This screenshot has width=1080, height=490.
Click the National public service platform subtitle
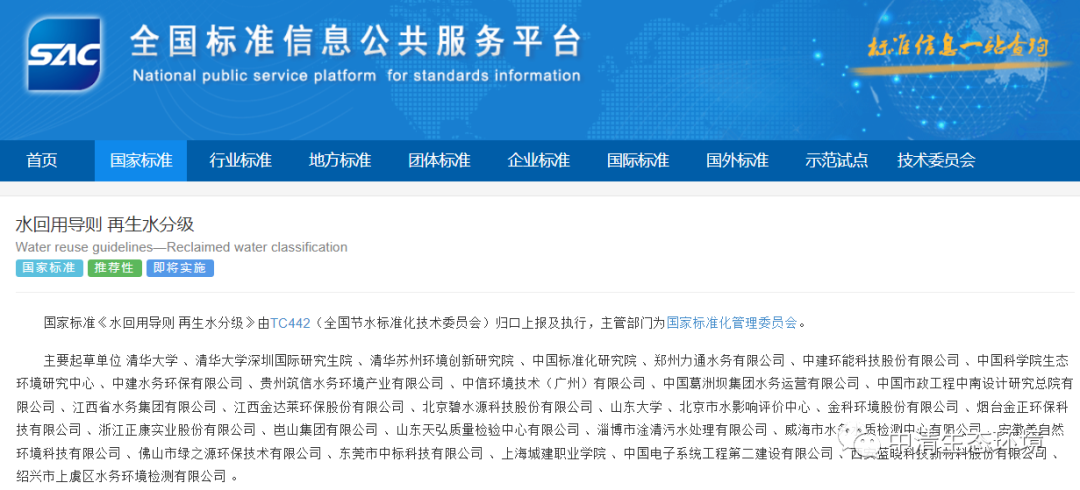[x=356, y=75]
